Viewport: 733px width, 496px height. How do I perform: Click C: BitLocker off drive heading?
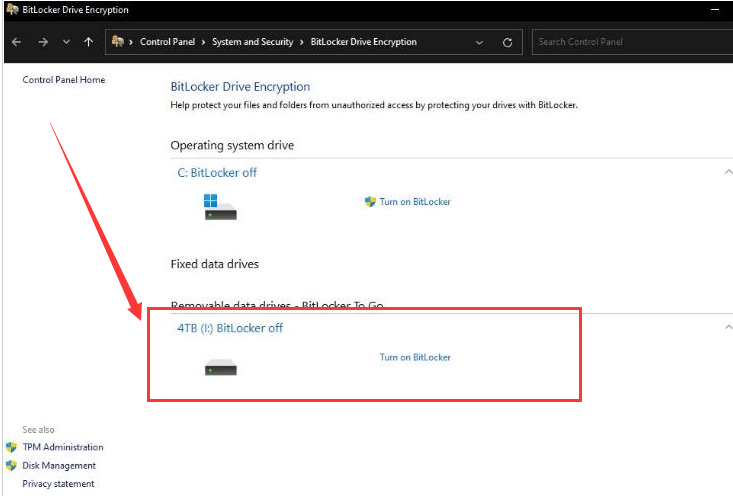coord(217,173)
